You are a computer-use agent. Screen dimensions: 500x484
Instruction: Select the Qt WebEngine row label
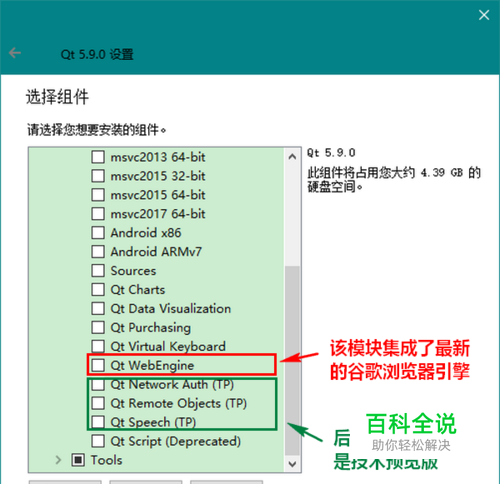pos(152,366)
